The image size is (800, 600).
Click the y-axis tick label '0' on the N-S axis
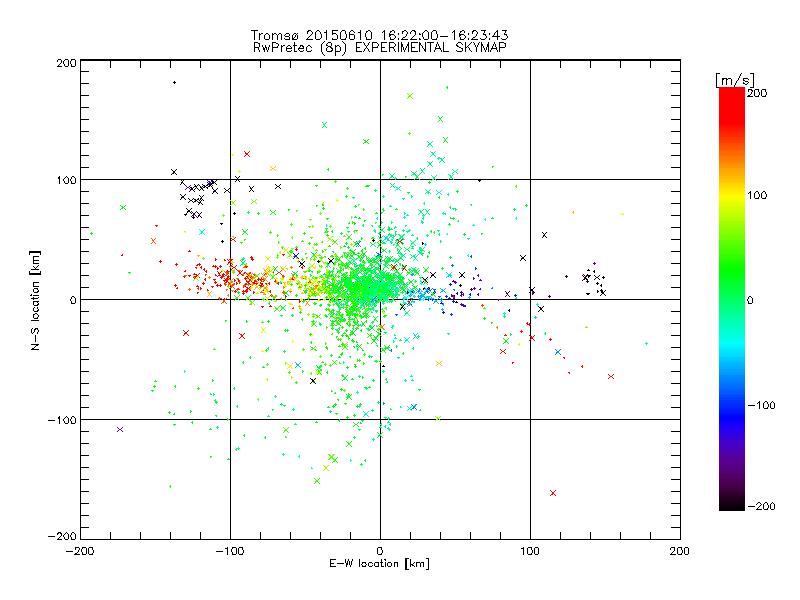tap(73, 300)
